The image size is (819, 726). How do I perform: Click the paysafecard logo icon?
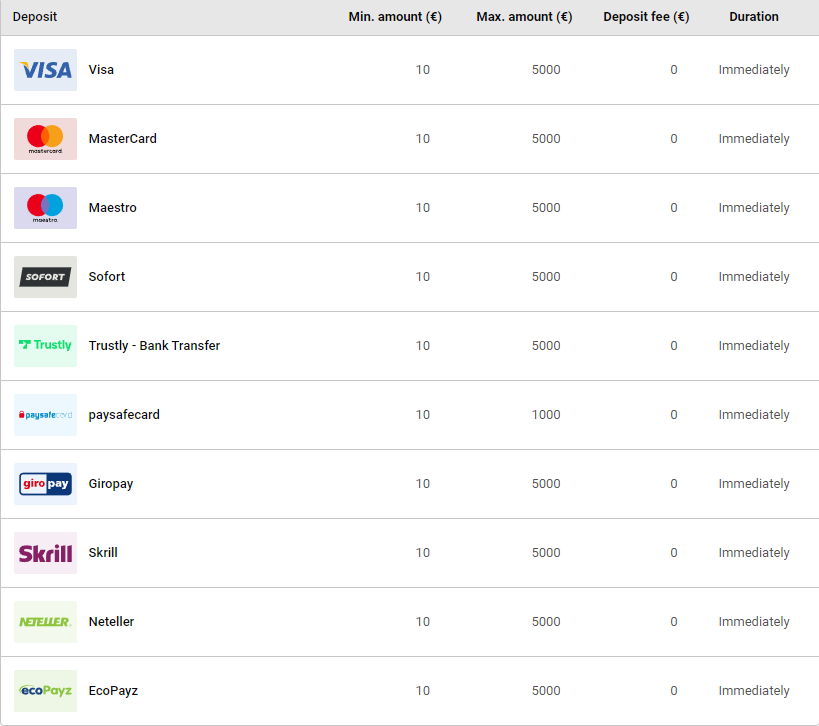coord(45,415)
